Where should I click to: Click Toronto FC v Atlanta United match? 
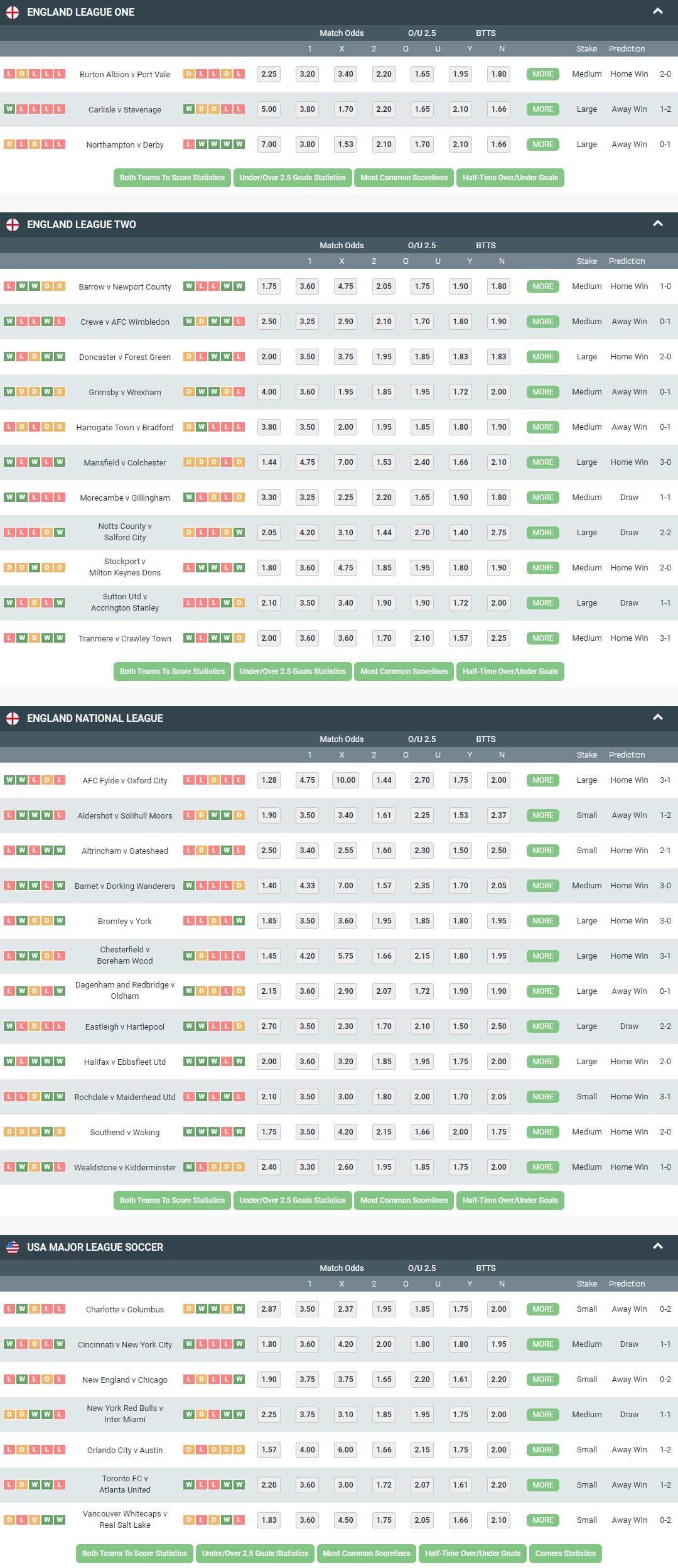pos(125,1484)
